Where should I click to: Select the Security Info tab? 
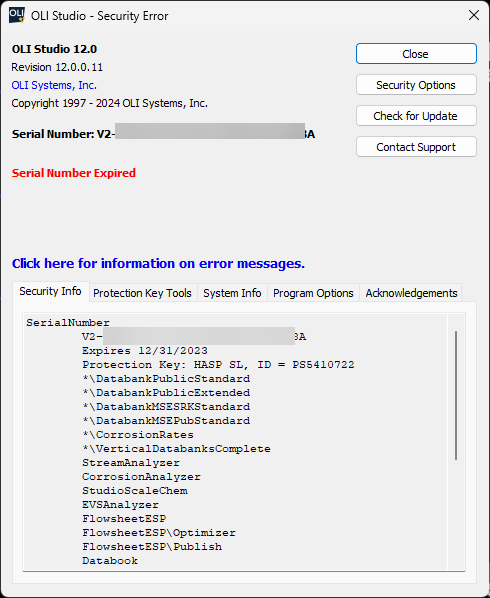point(50,292)
